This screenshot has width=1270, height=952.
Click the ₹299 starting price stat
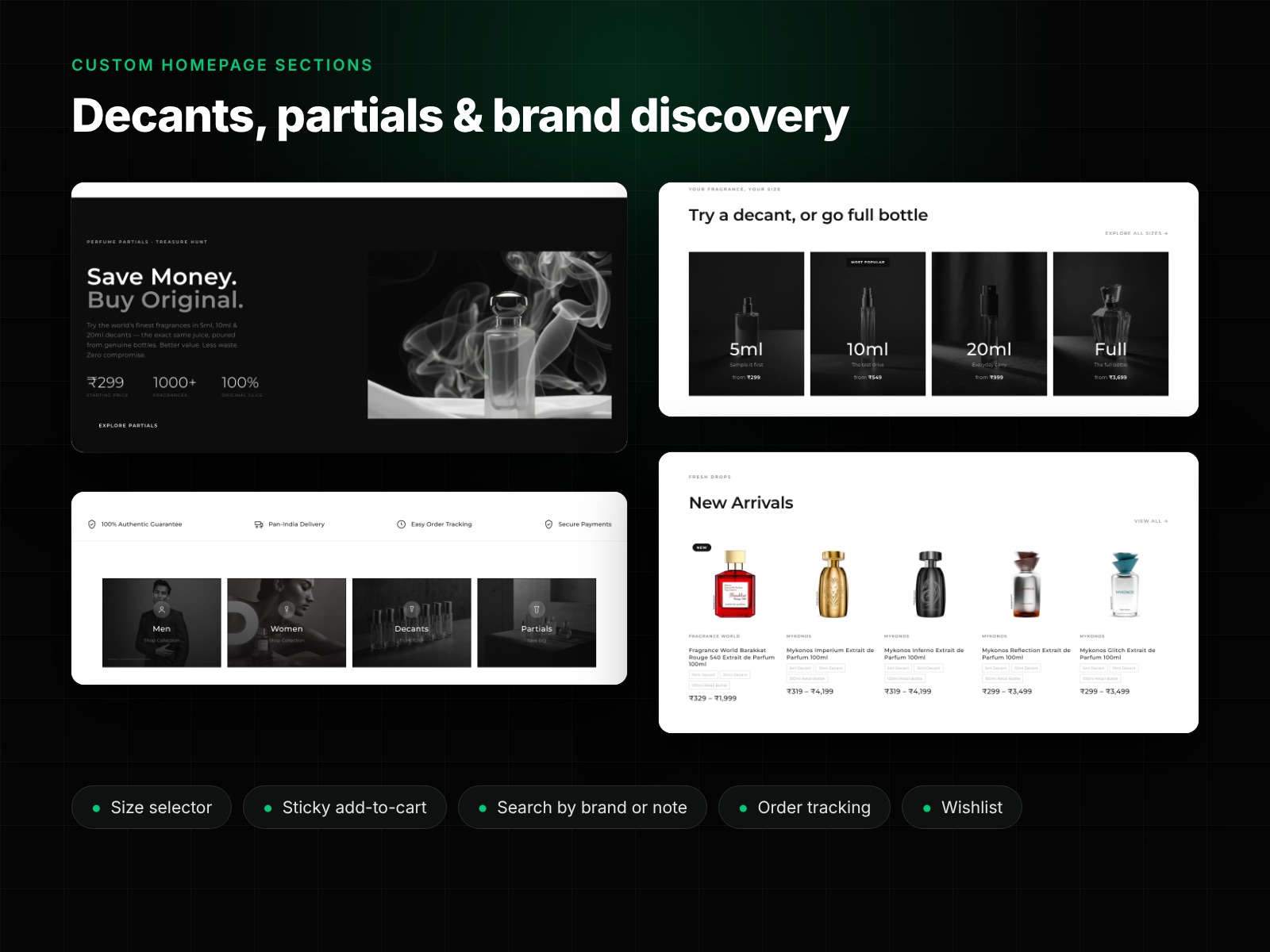[106, 386]
